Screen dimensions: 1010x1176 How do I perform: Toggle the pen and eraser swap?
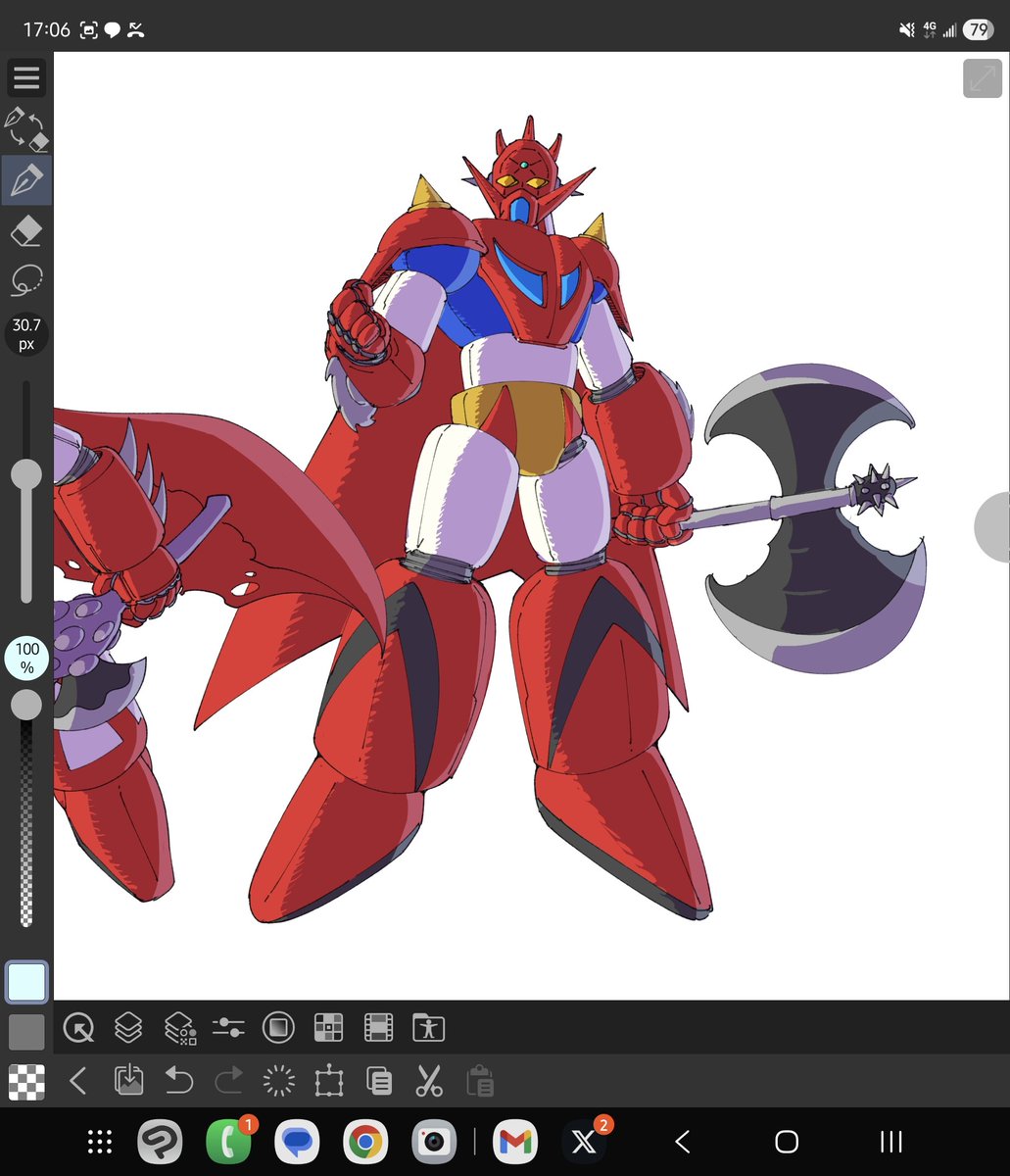coord(26,129)
